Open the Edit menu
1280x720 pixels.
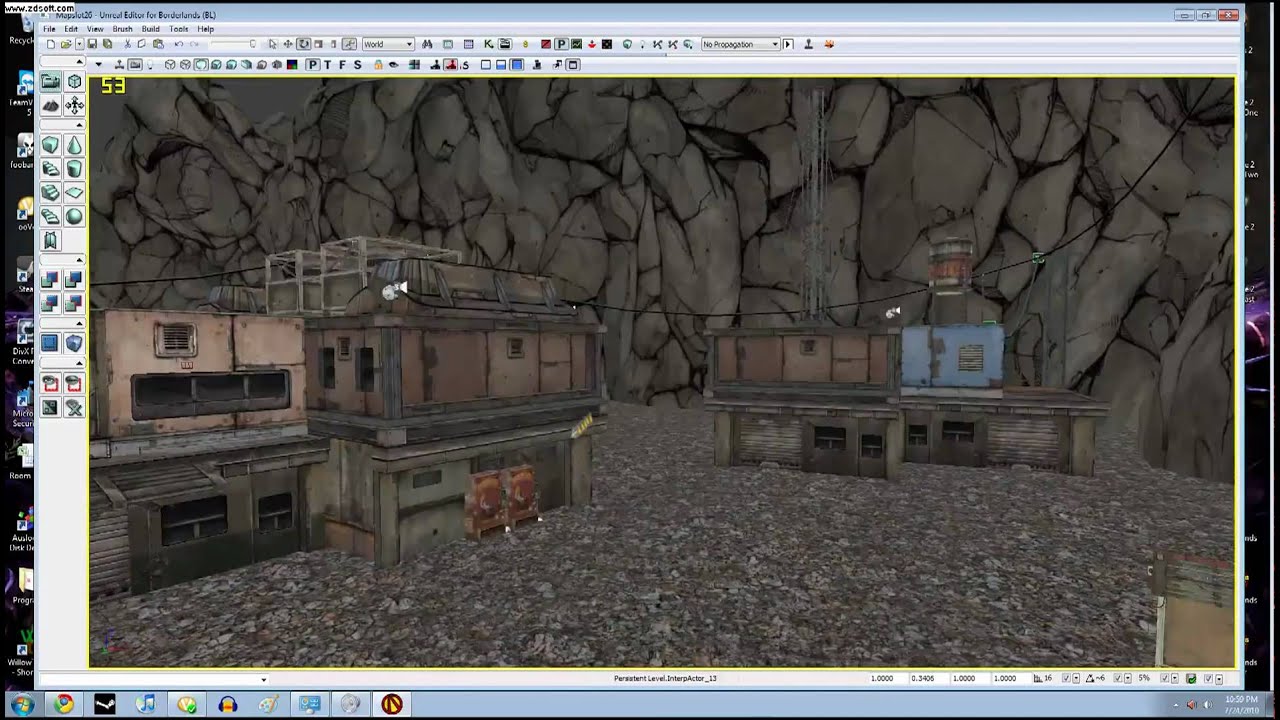click(71, 29)
